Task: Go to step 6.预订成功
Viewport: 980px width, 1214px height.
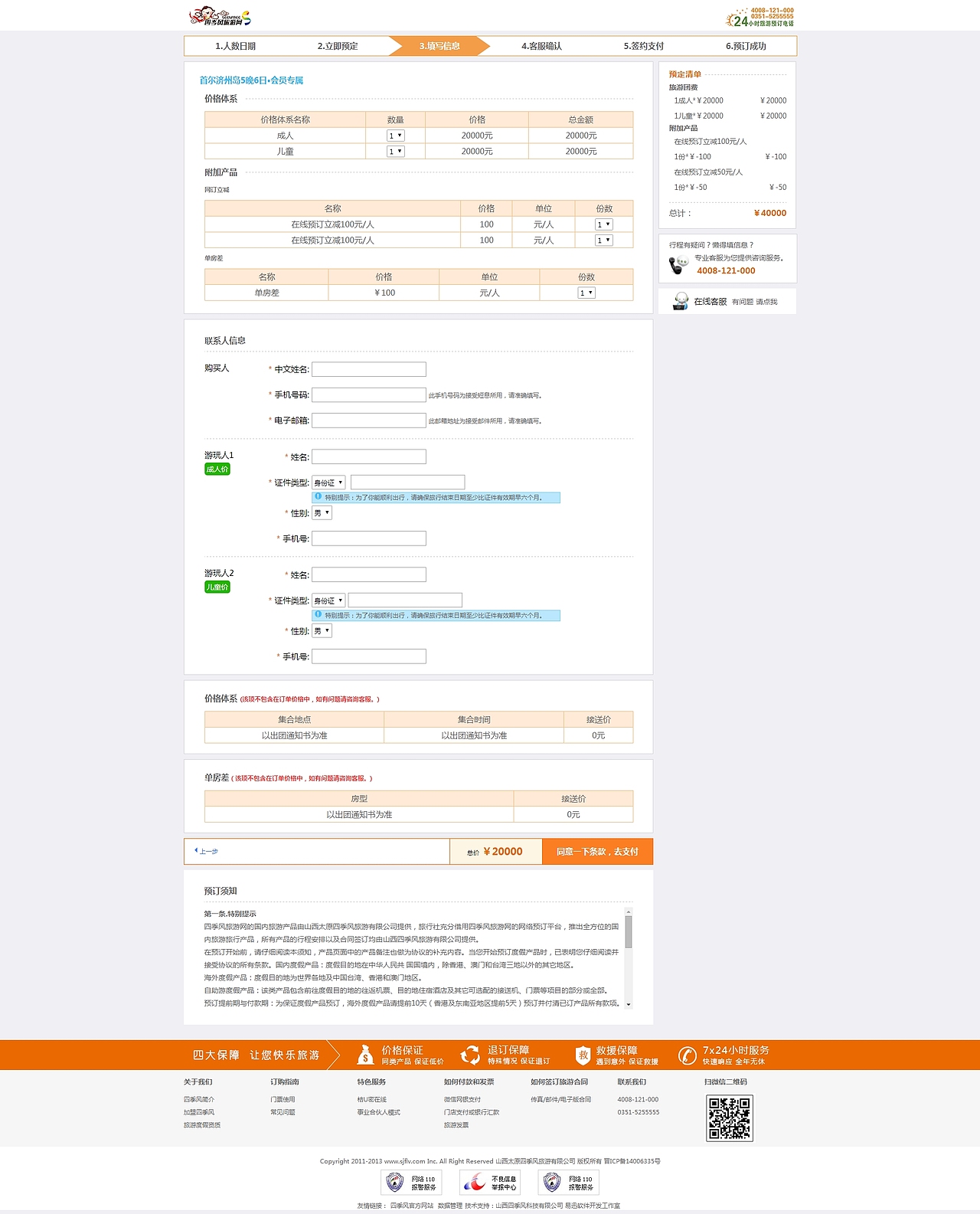Action: pyautogui.click(x=746, y=46)
